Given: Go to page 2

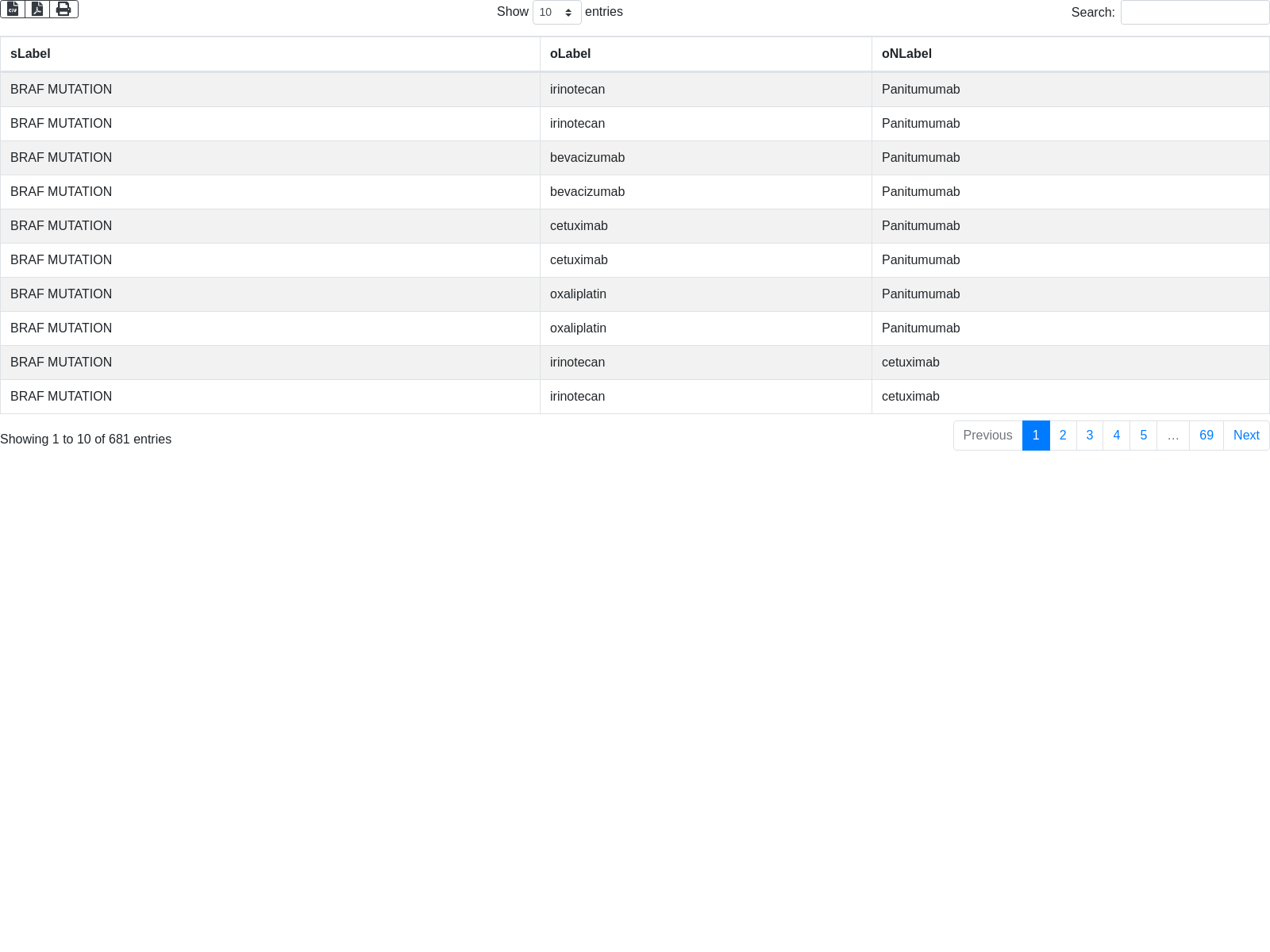Looking at the screenshot, I should tap(1063, 436).
